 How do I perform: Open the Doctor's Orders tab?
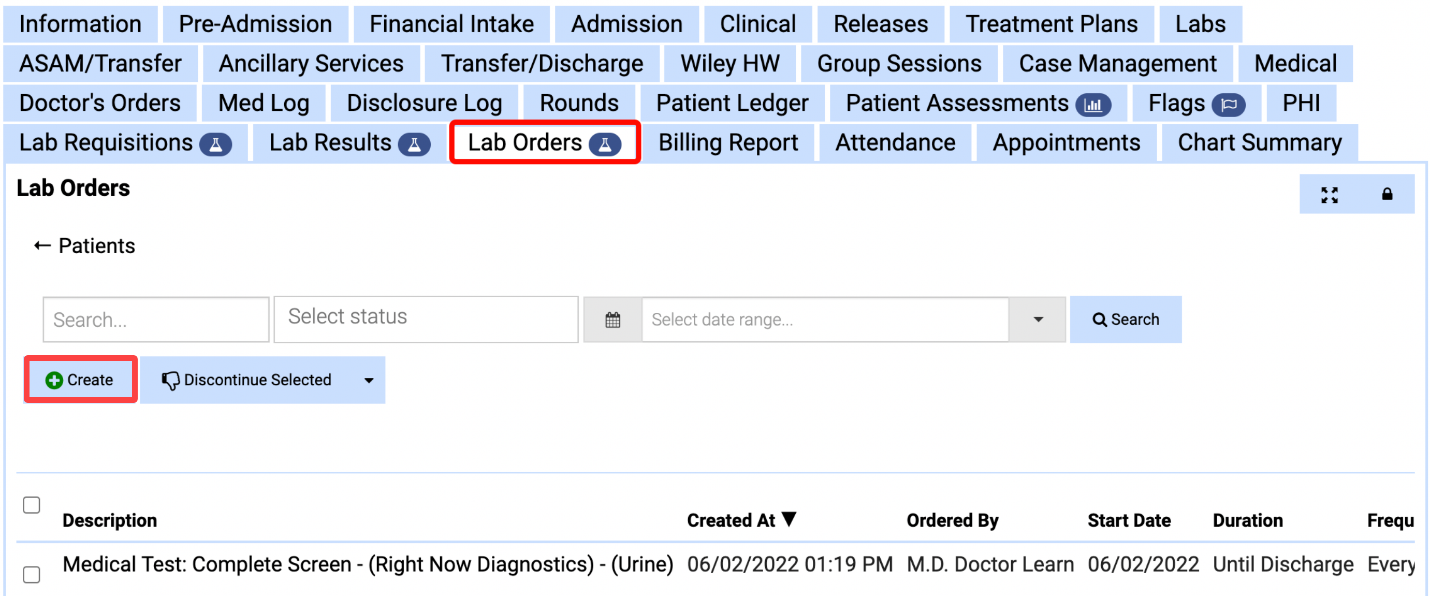[x=100, y=103]
